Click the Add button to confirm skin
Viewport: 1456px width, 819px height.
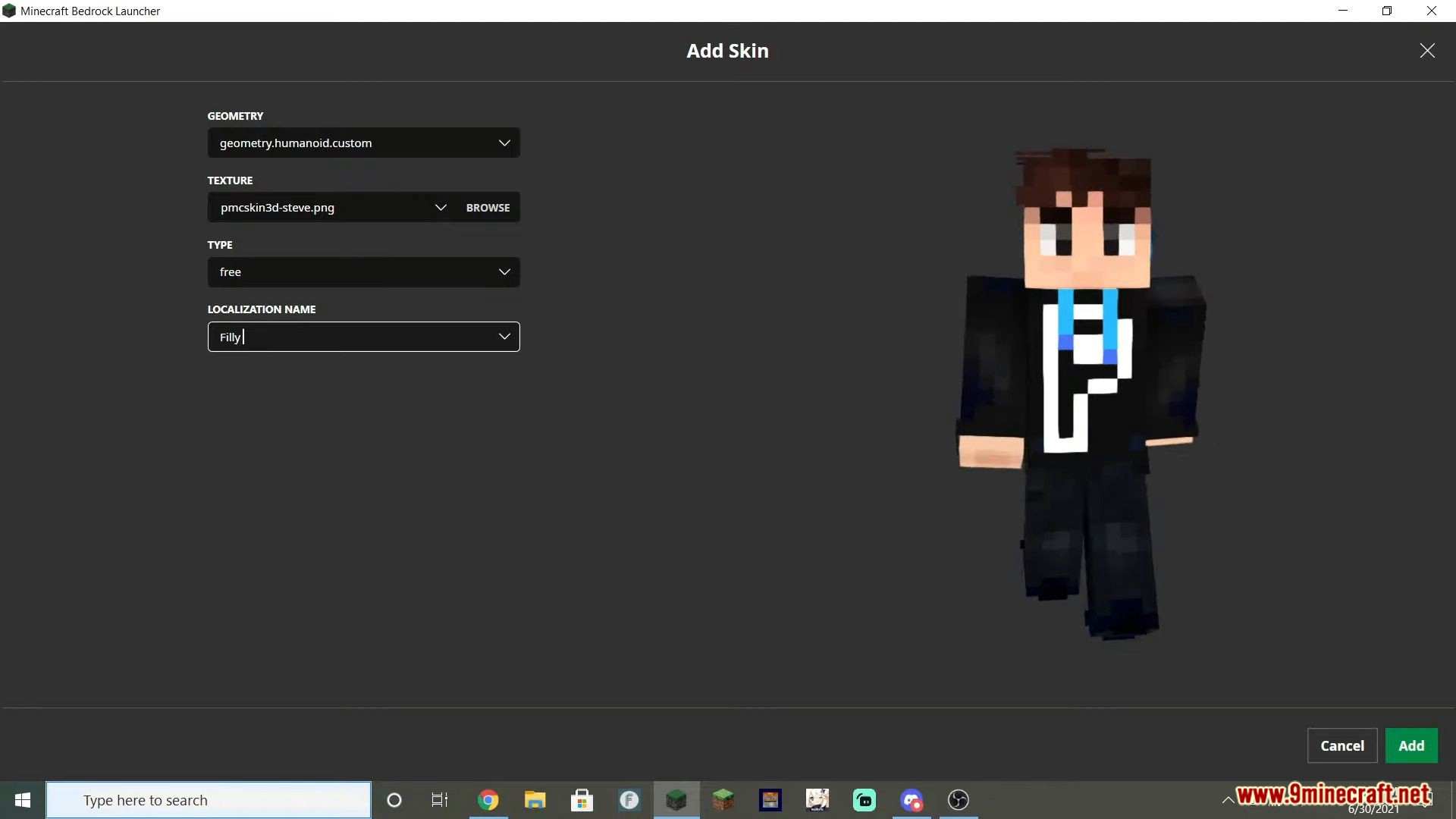point(1411,744)
